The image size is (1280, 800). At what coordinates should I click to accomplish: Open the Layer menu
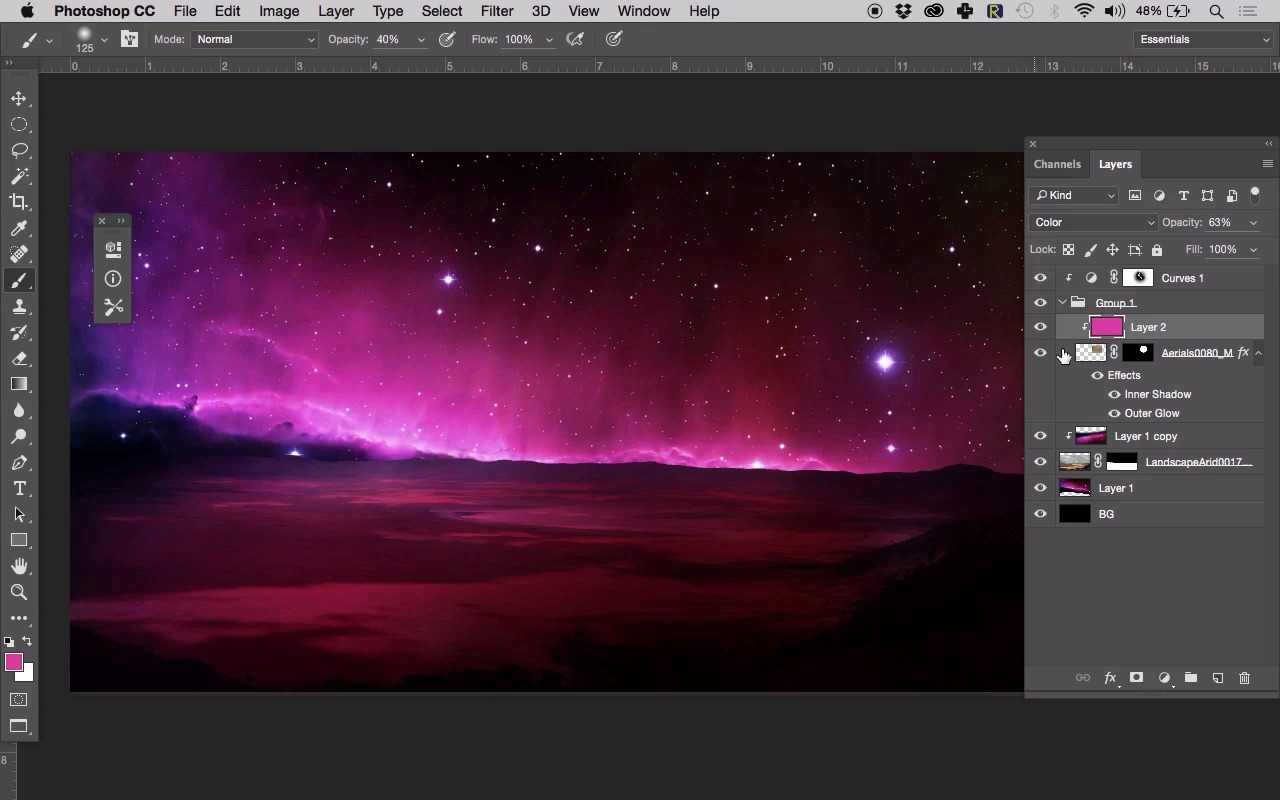click(x=336, y=11)
